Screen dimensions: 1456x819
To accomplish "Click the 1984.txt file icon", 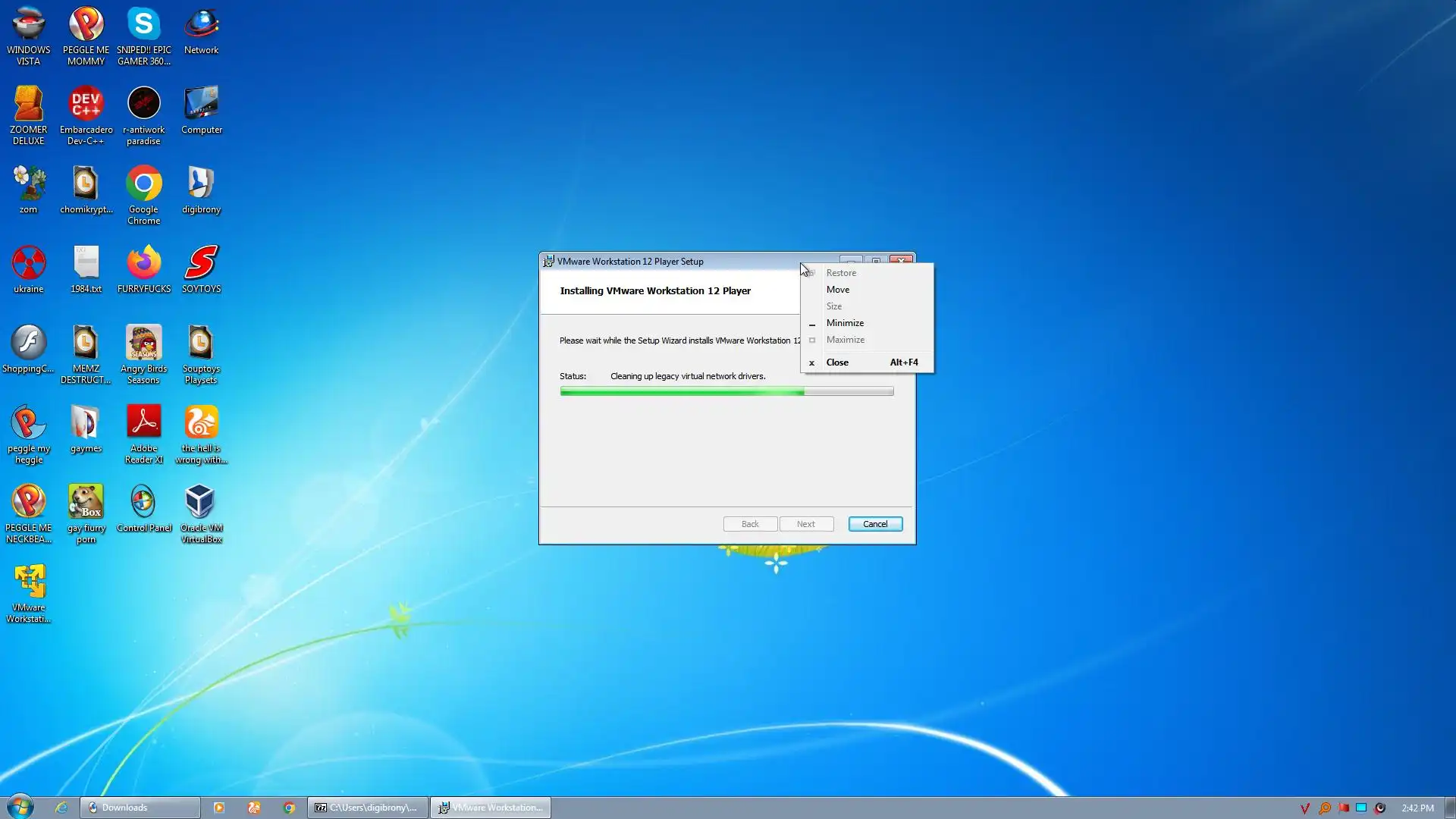I will click(86, 263).
